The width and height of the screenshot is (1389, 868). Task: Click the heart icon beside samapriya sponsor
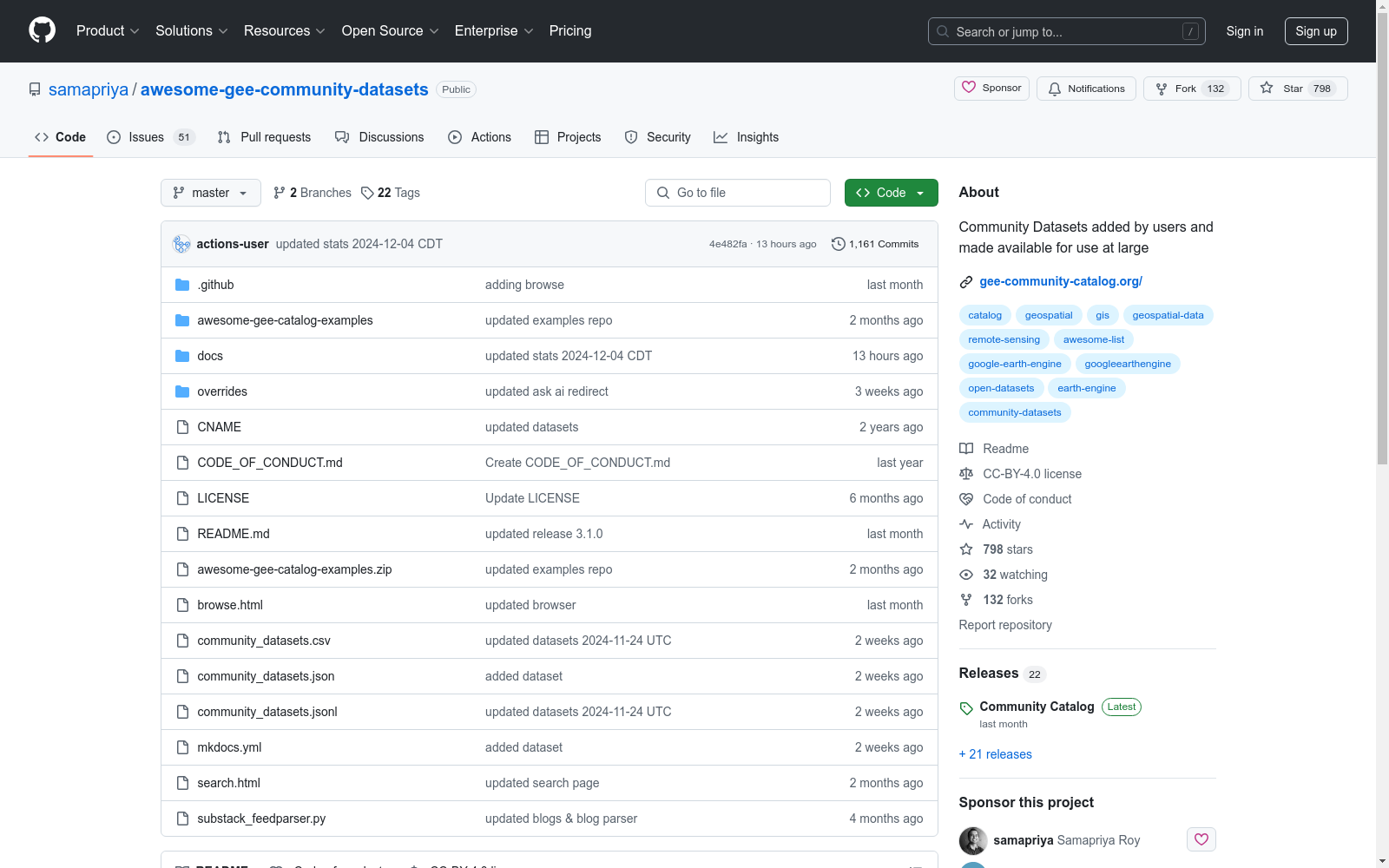(1201, 839)
